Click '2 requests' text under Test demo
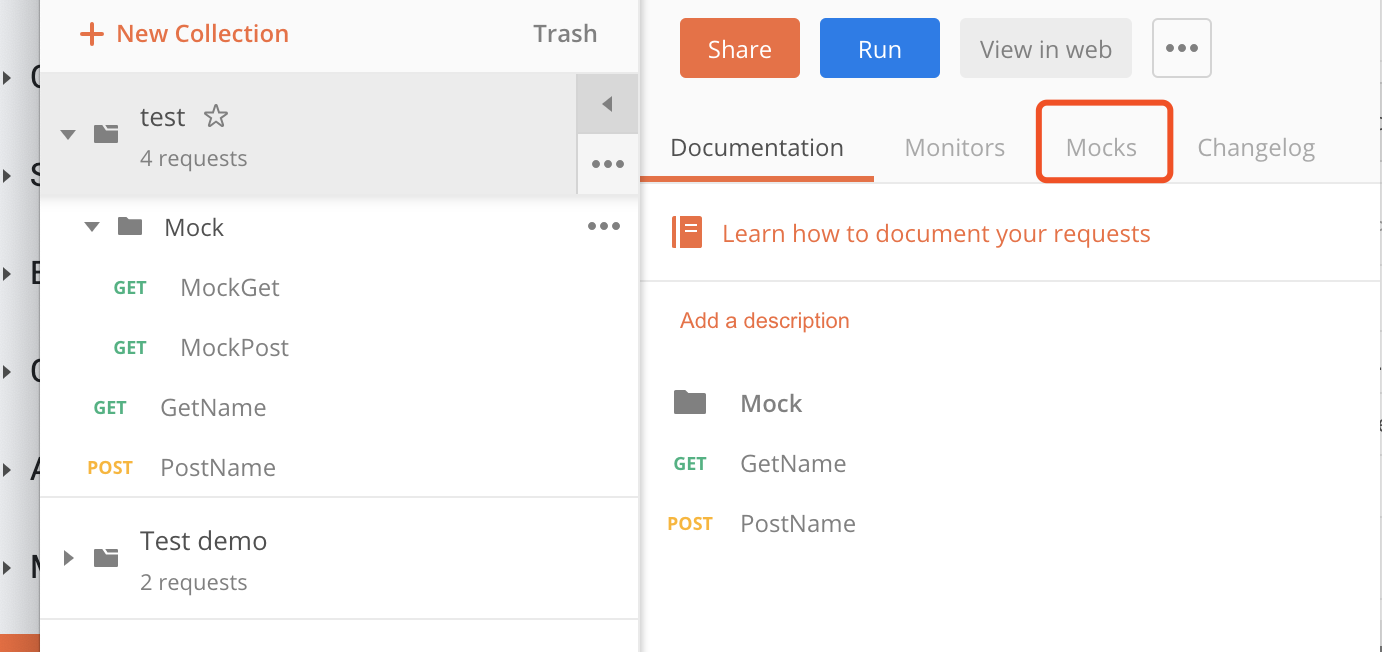The width and height of the screenshot is (1382, 652). (x=194, y=582)
